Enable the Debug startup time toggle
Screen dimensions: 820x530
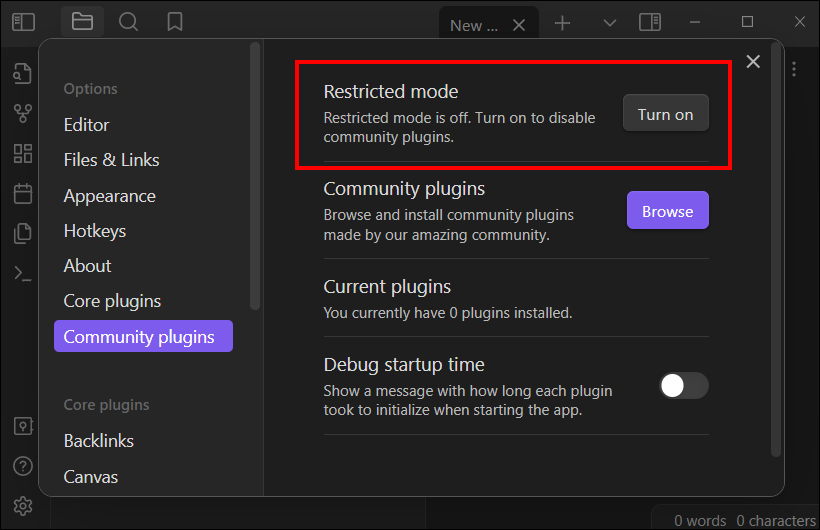[684, 386]
